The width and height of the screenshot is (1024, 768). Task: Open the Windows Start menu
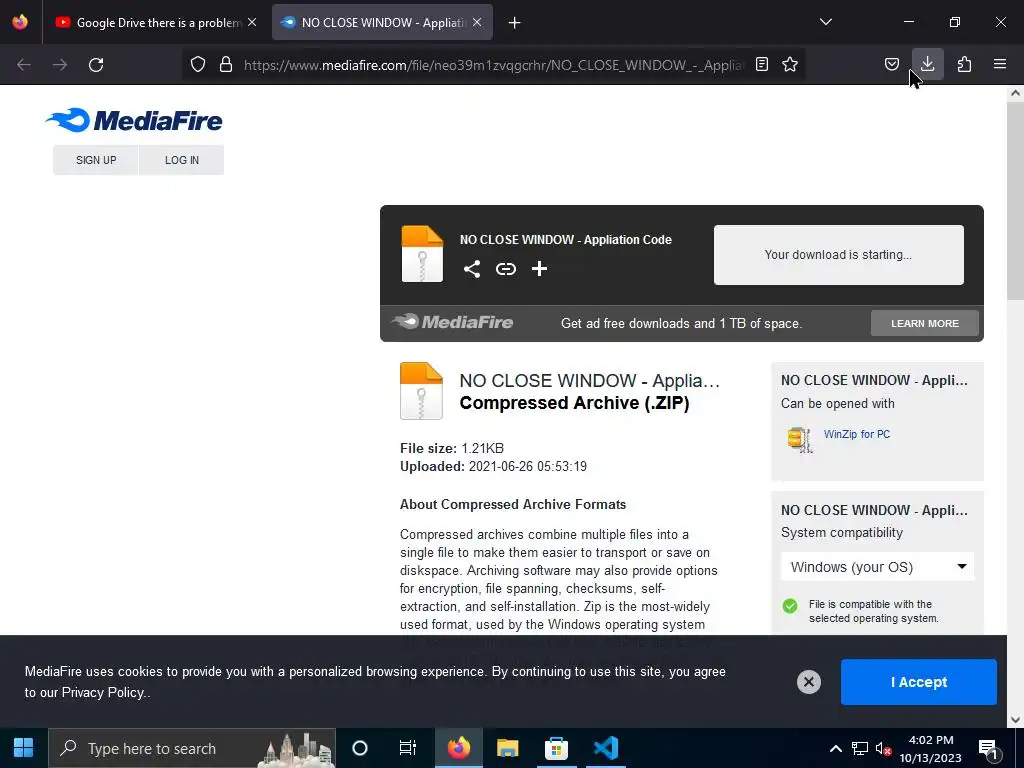click(24, 748)
